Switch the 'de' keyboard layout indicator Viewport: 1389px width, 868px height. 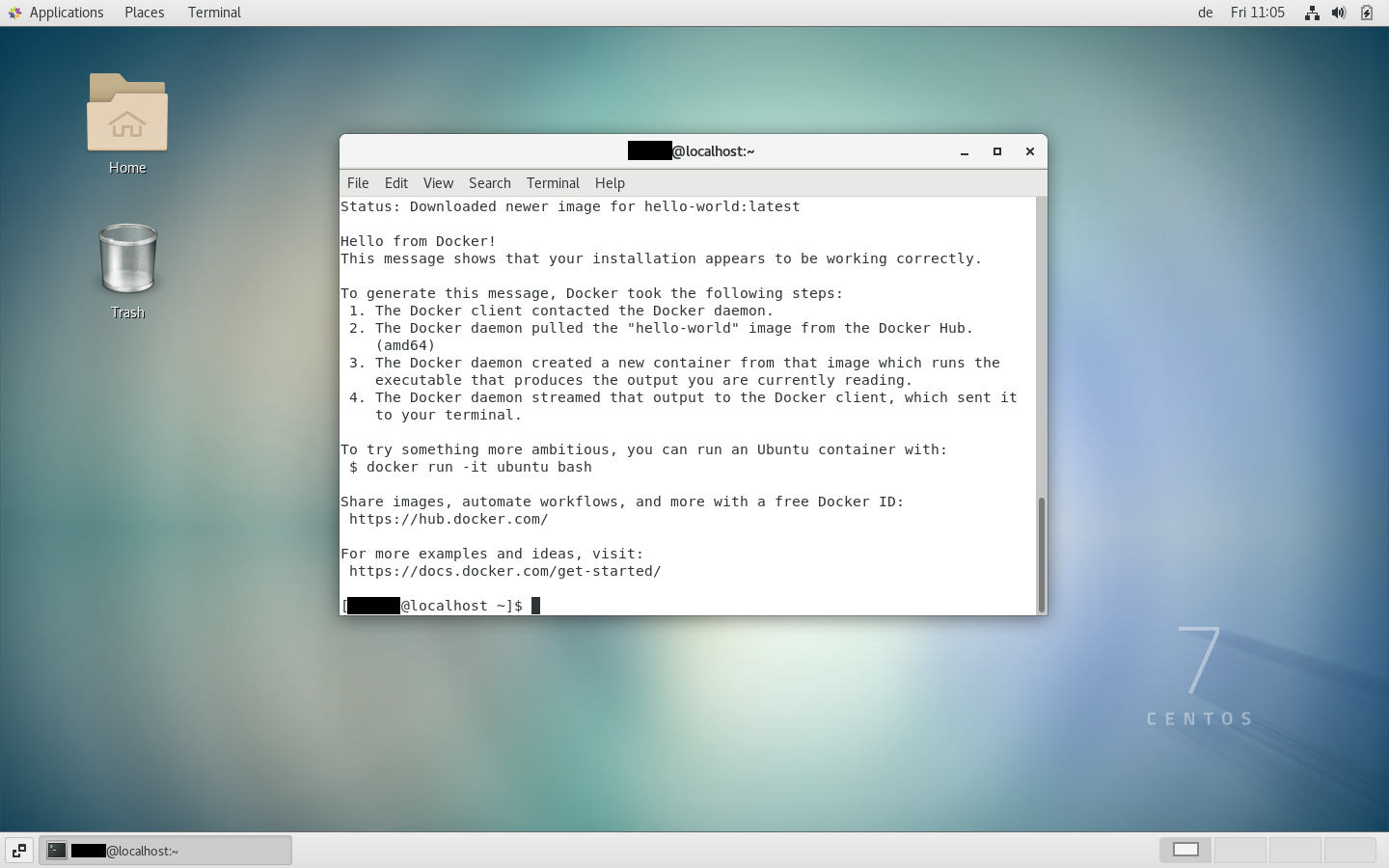coord(1206,13)
